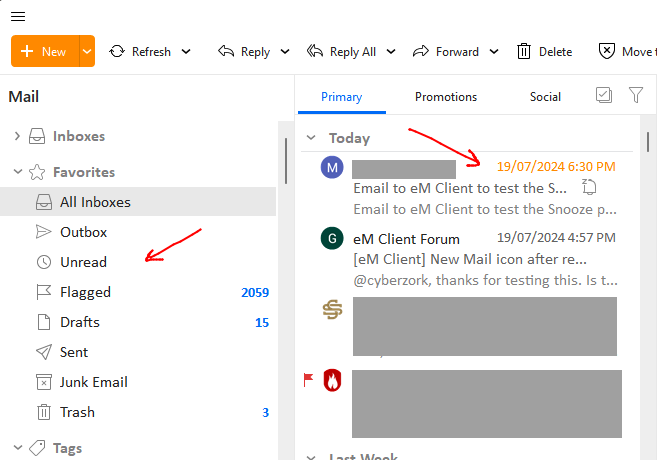The image size is (657, 460).
Task: Open the Reply dropdown arrow
Action: click(x=285, y=52)
